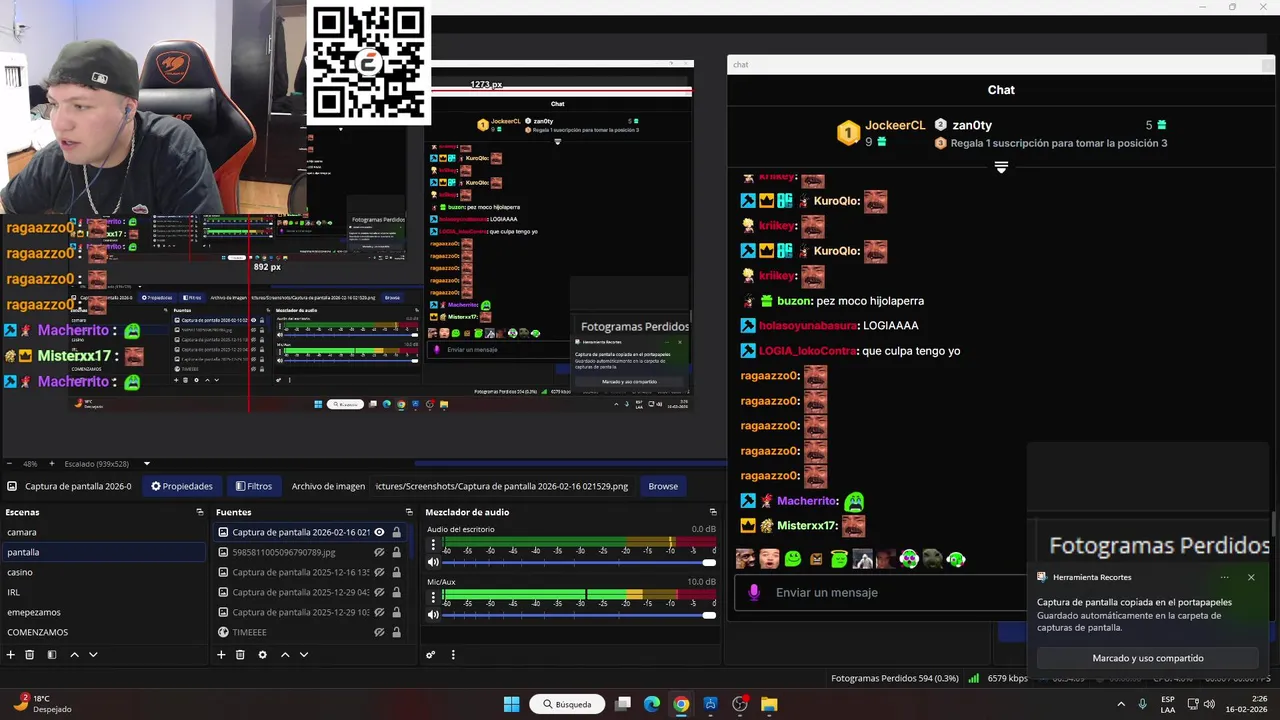
Task: Open the audio mixer three-dot menu
Action: (x=453, y=655)
